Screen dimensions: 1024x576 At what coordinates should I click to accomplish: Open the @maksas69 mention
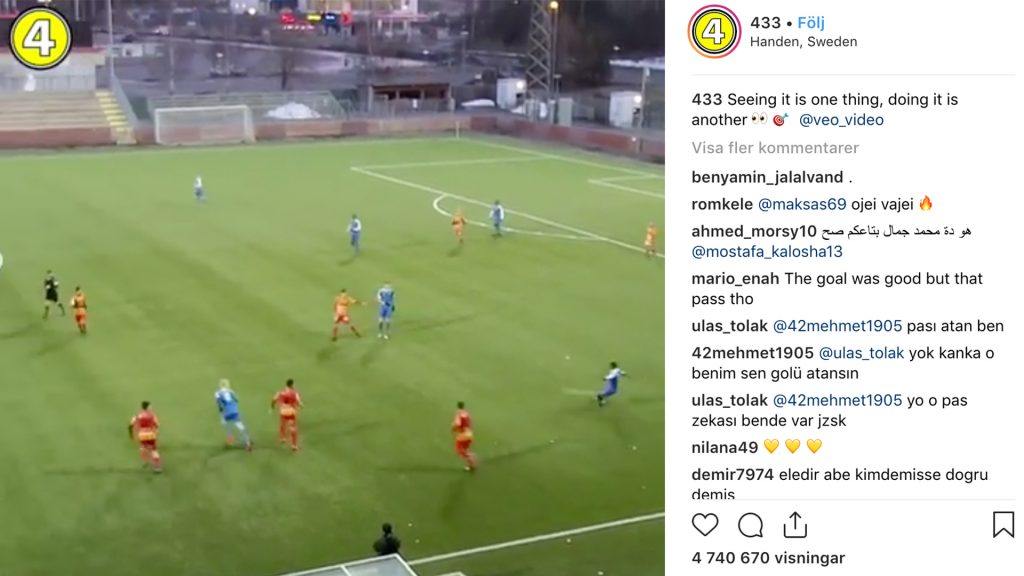[802, 204]
